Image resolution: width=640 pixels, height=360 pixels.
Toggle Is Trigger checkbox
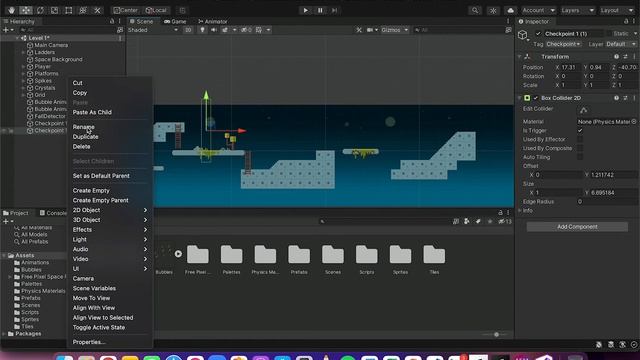[580, 131]
